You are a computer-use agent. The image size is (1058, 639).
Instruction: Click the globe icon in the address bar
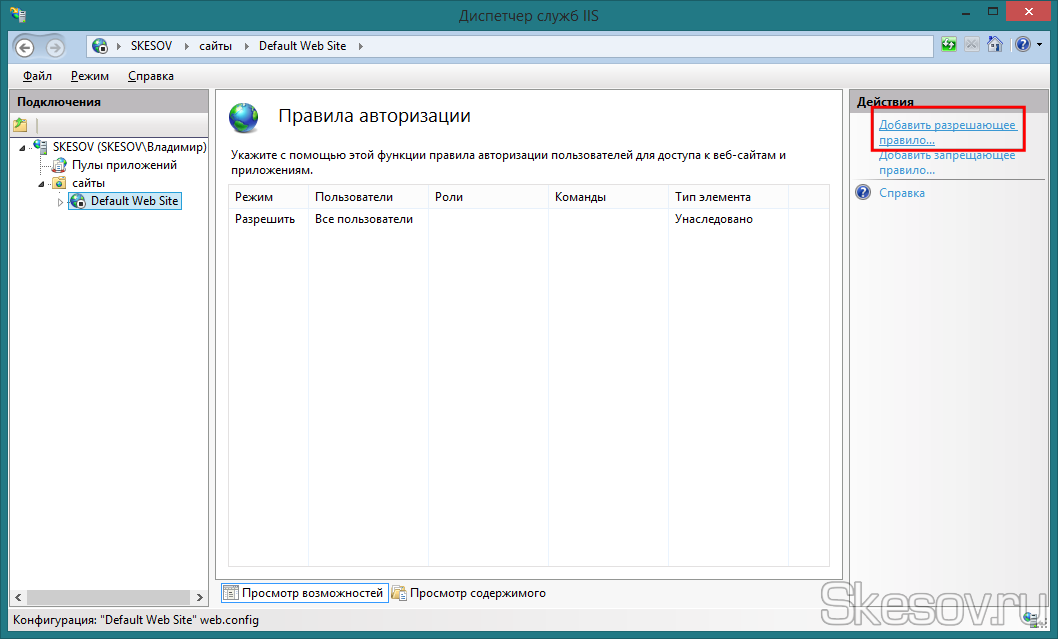pyautogui.click(x=100, y=46)
